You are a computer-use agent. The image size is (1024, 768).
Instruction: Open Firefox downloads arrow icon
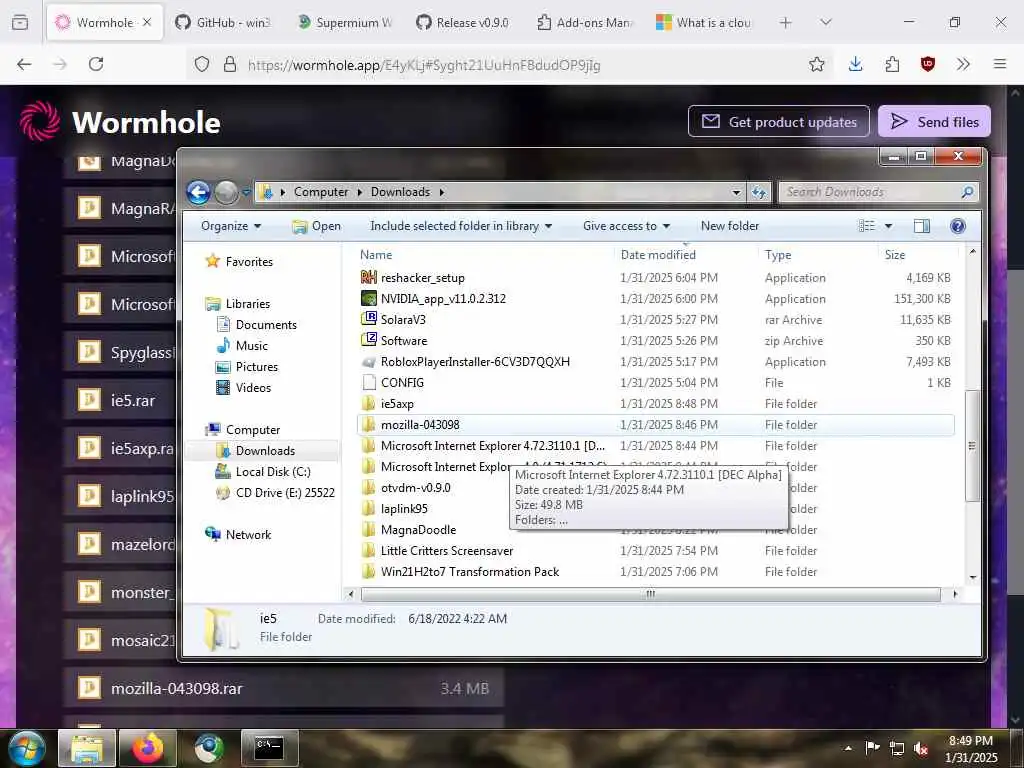pyautogui.click(x=856, y=64)
